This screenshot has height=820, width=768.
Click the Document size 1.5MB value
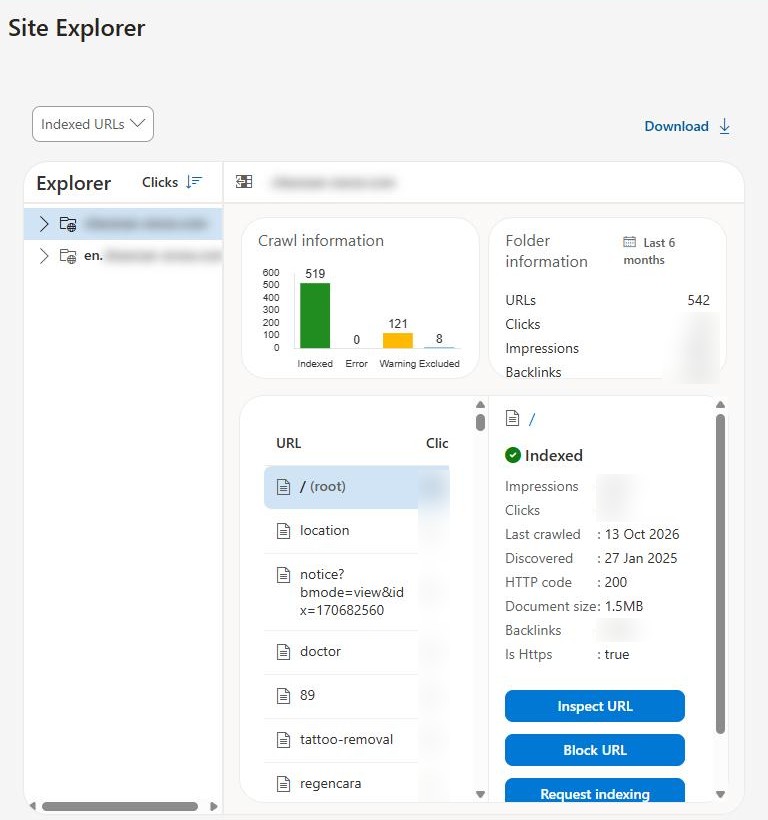pyautogui.click(x=624, y=606)
